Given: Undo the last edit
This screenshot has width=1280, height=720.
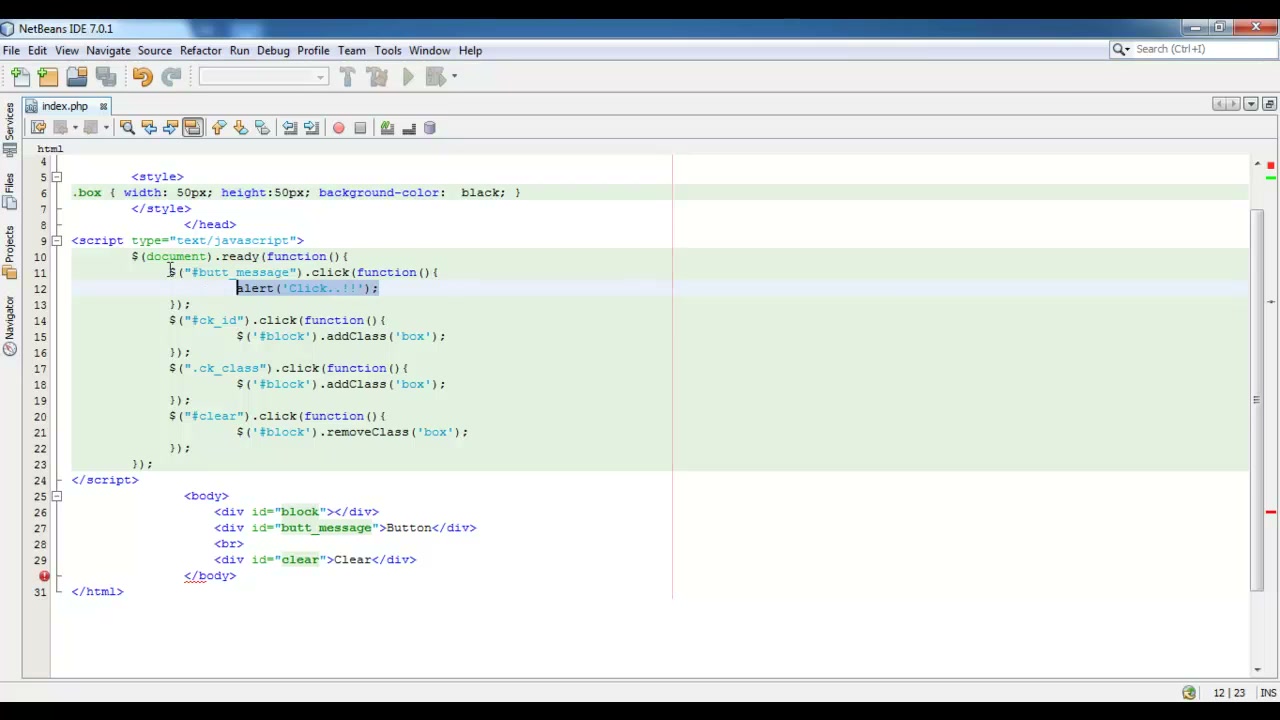Looking at the screenshot, I should [x=142, y=77].
